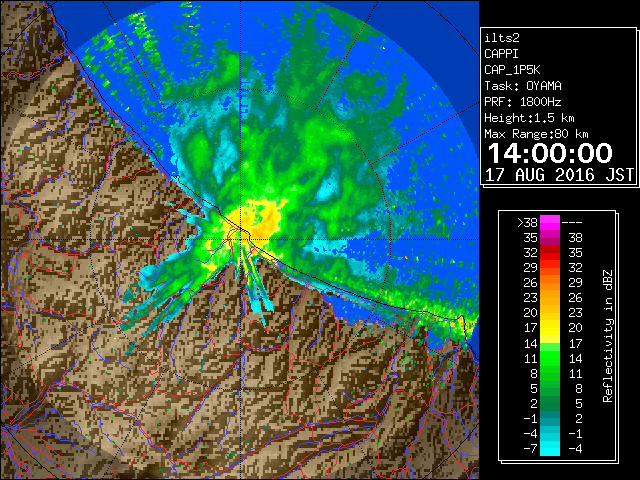The image size is (640, 480).
Task: Click the 'Max Range:80 km' line
Action: click(536, 134)
